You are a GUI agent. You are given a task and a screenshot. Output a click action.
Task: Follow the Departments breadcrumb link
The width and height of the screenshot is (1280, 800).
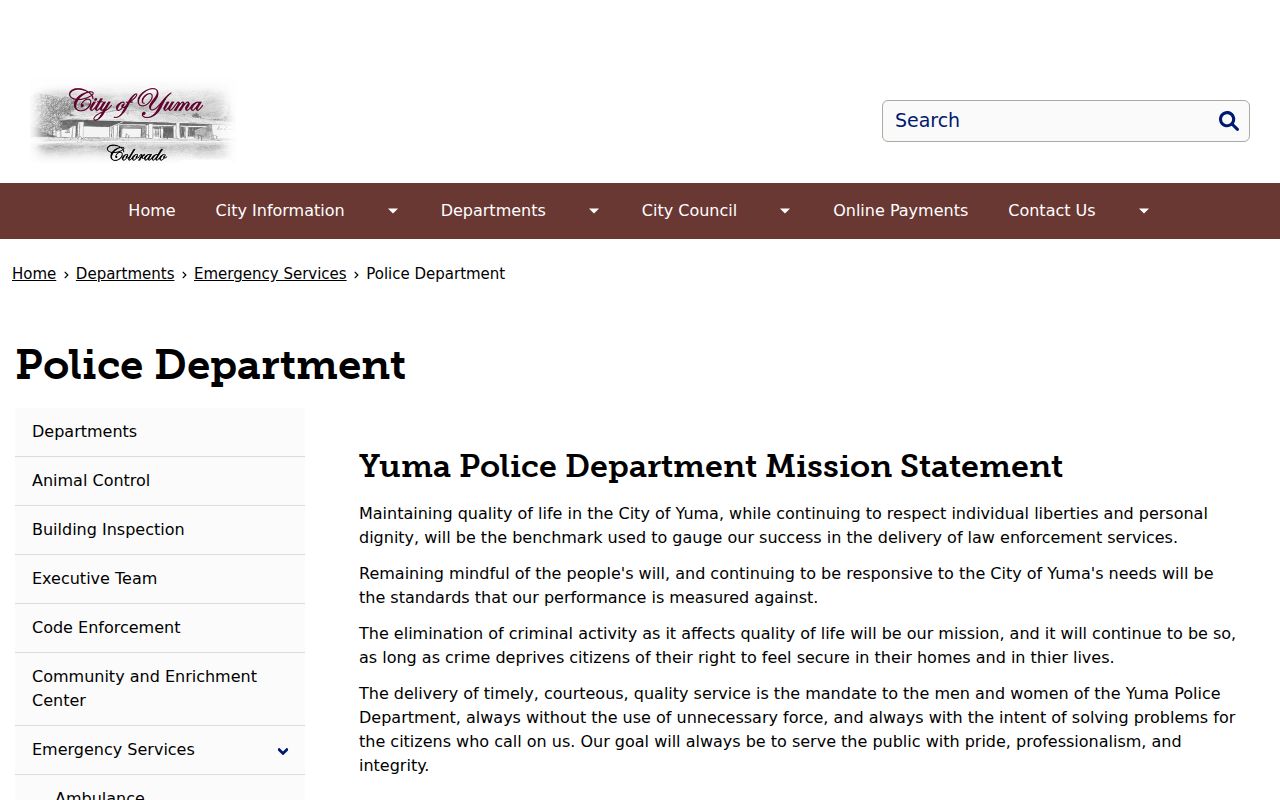coord(125,274)
